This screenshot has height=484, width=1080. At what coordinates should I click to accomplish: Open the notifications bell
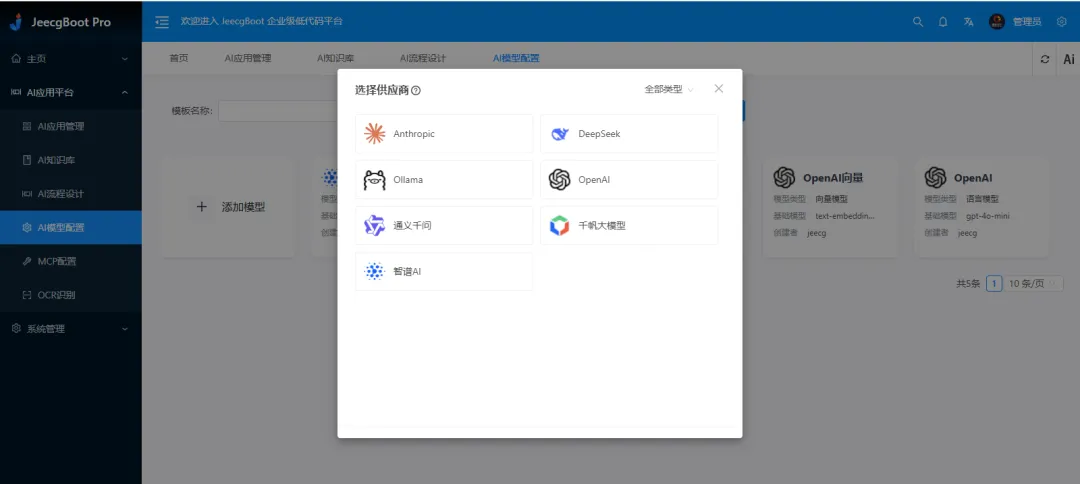(x=943, y=21)
